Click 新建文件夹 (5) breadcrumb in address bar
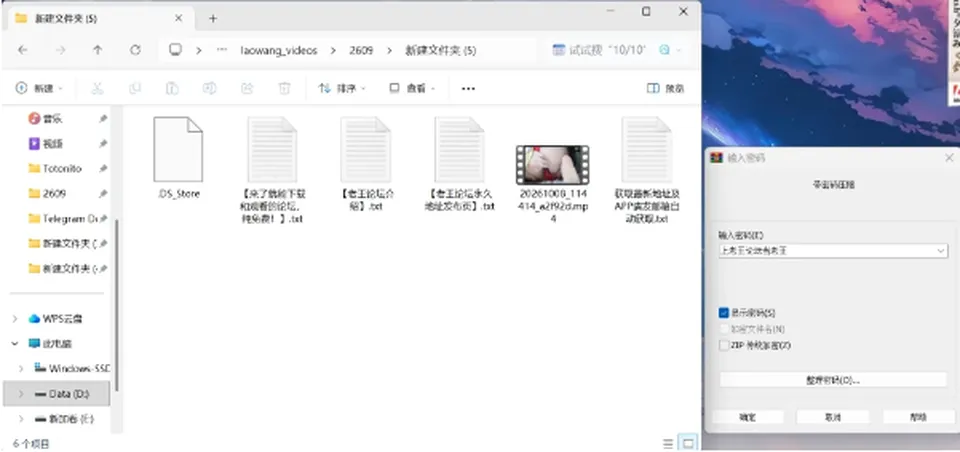This screenshot has width=960, height=452. [440, 51]
